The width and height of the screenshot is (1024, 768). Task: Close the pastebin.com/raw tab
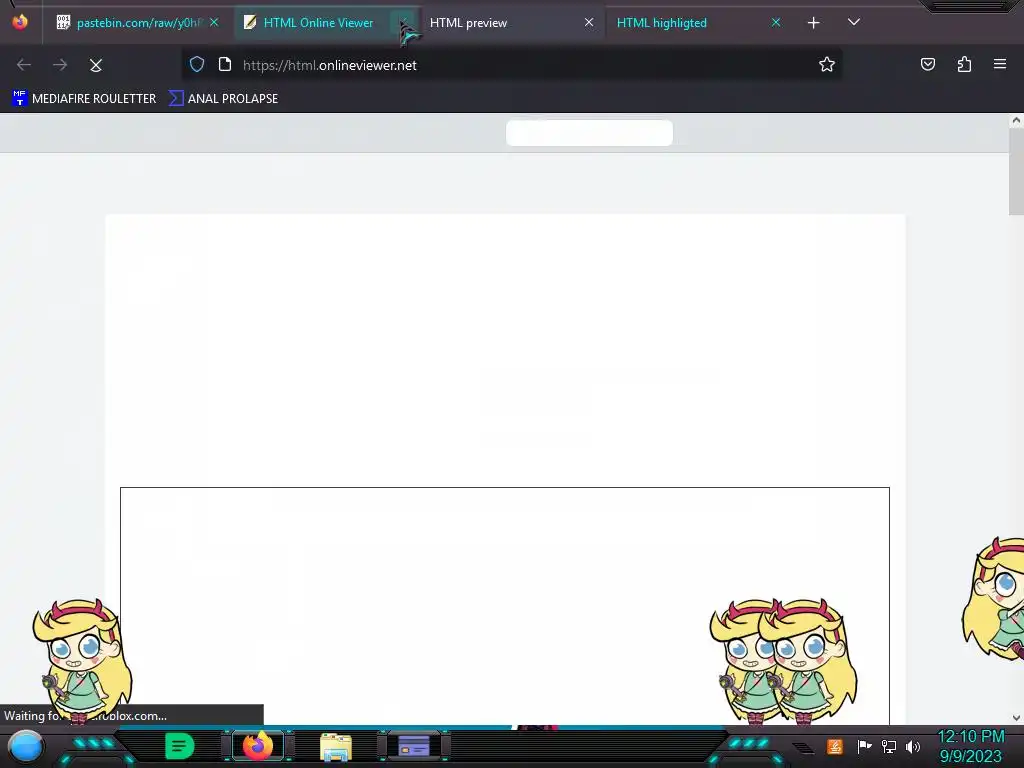click(x=214, y=22)
